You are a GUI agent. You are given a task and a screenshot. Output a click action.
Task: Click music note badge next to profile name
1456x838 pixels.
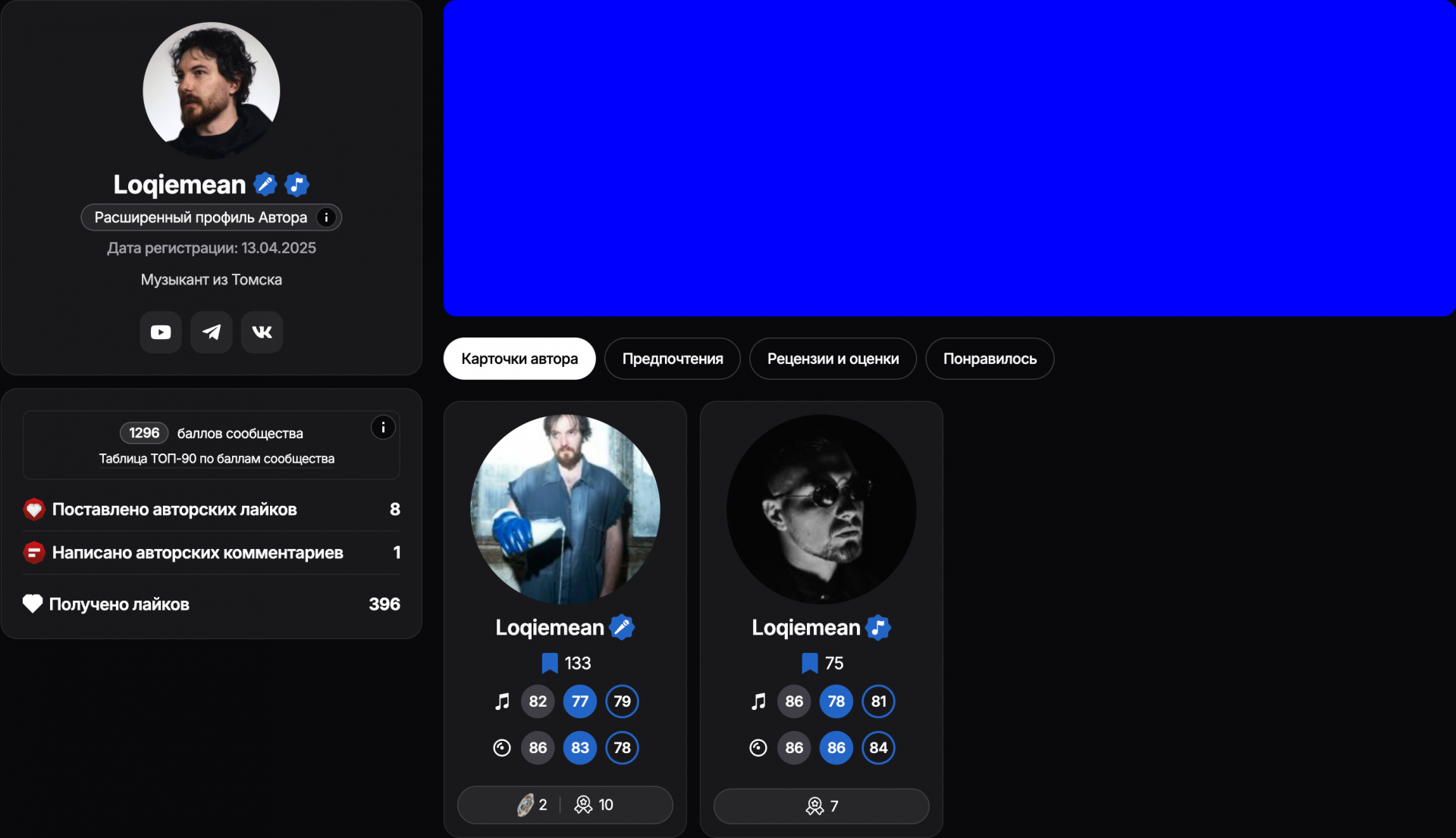coord(297,184)
